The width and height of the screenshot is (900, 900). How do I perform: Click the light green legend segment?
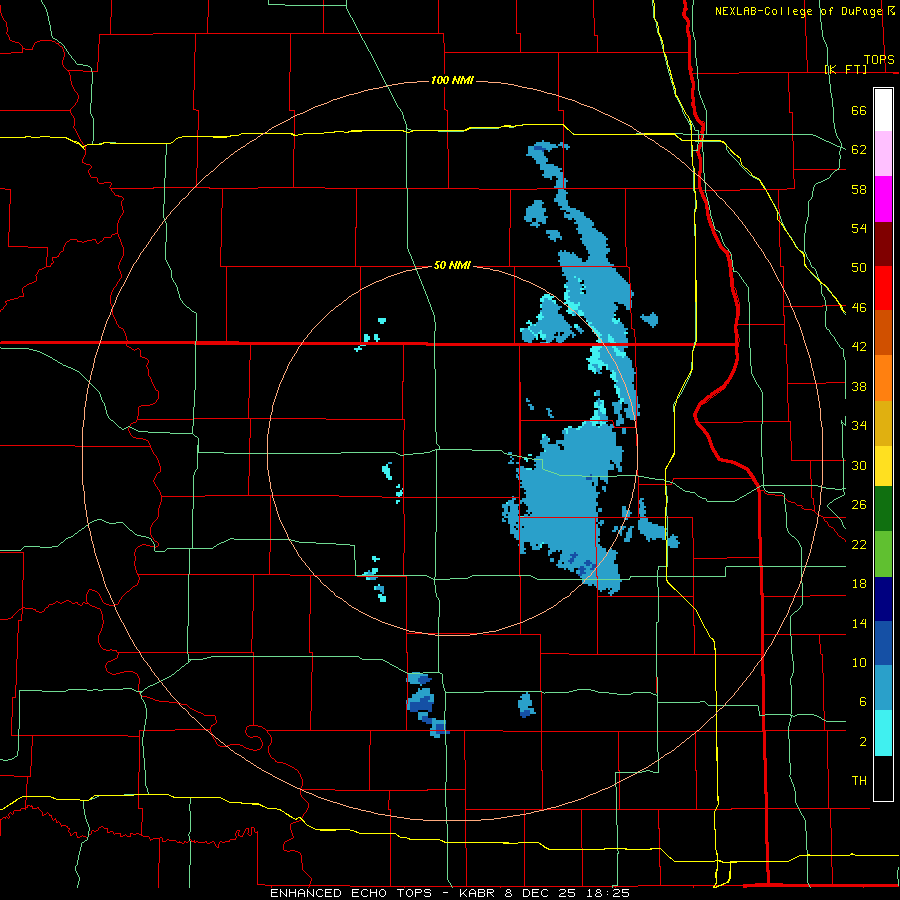click(883, 553)
